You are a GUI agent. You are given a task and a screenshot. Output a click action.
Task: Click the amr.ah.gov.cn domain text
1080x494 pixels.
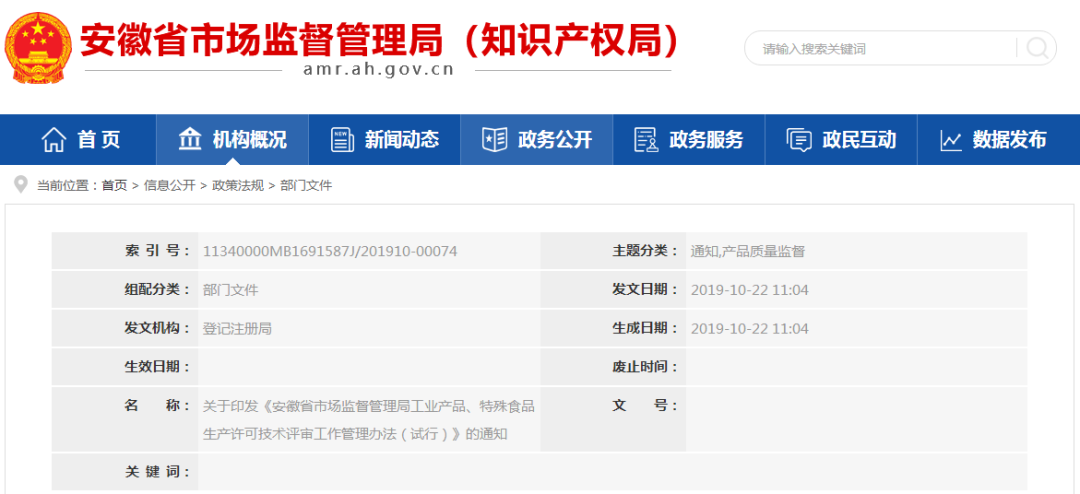point(378,70)
